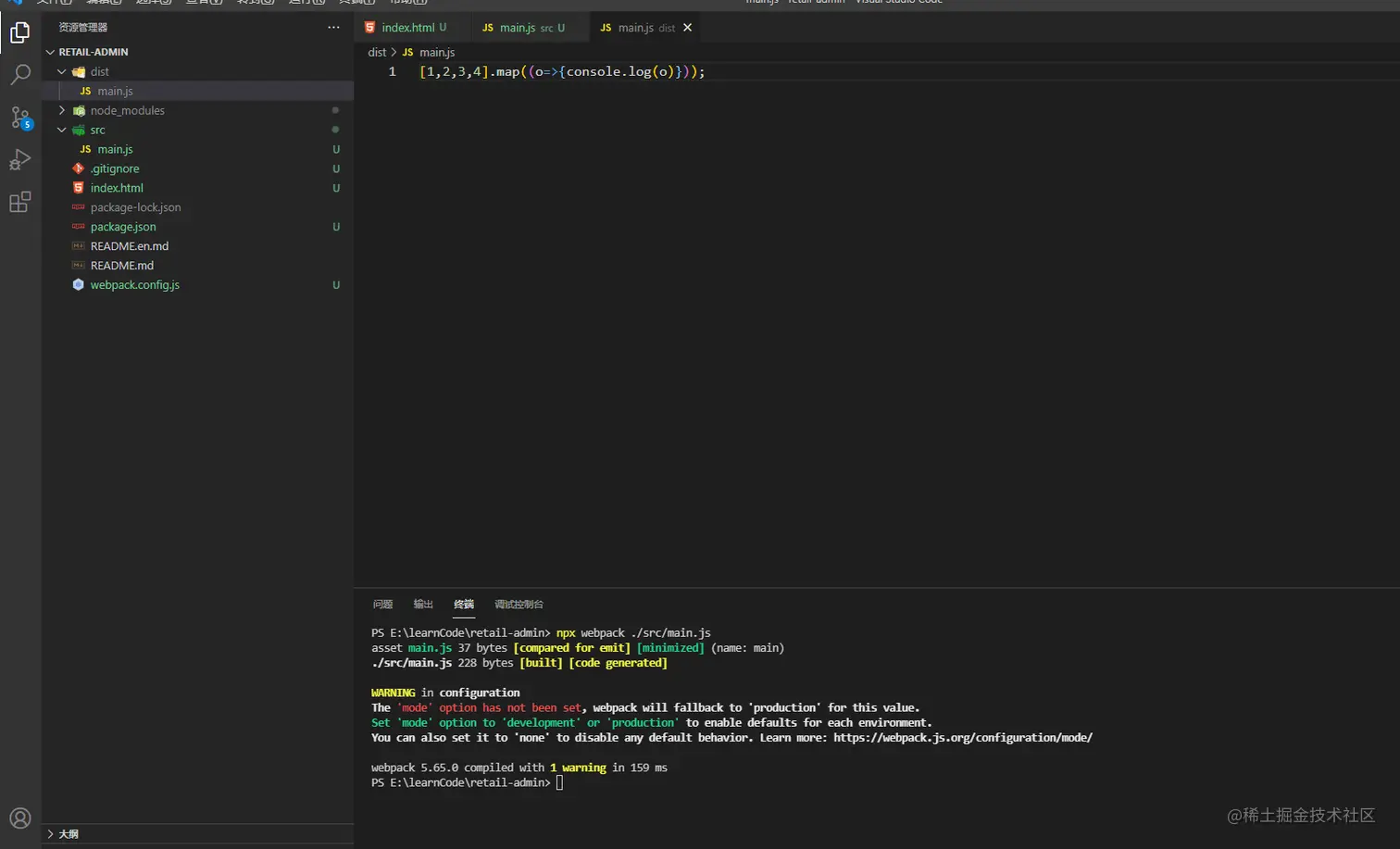Screen dimensions: 1400x849
Task: Close the main.js dist editor tab
Action: 687,28
